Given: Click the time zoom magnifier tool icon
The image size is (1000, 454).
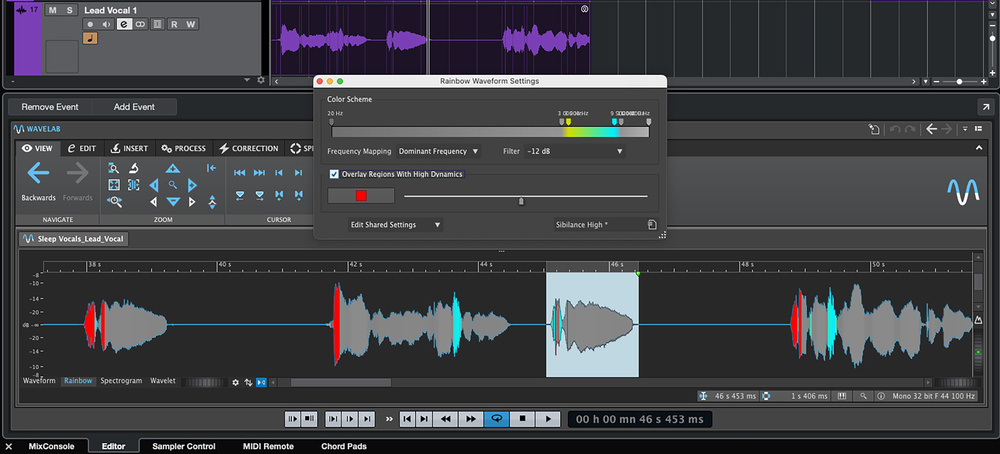Looking at the screenshot, I should [x=114, y=168].
